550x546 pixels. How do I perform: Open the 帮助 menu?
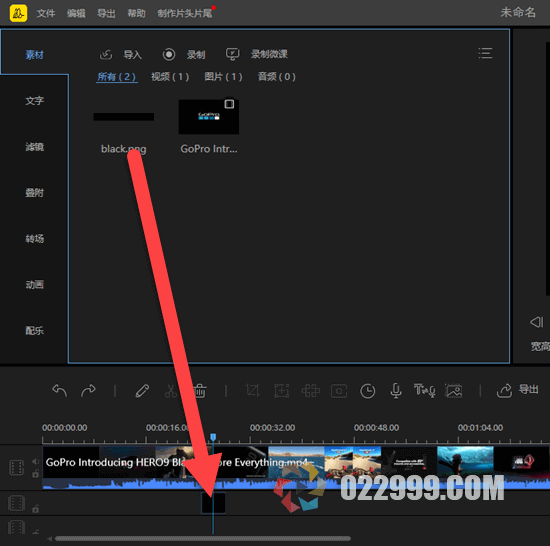coord(136,14)
